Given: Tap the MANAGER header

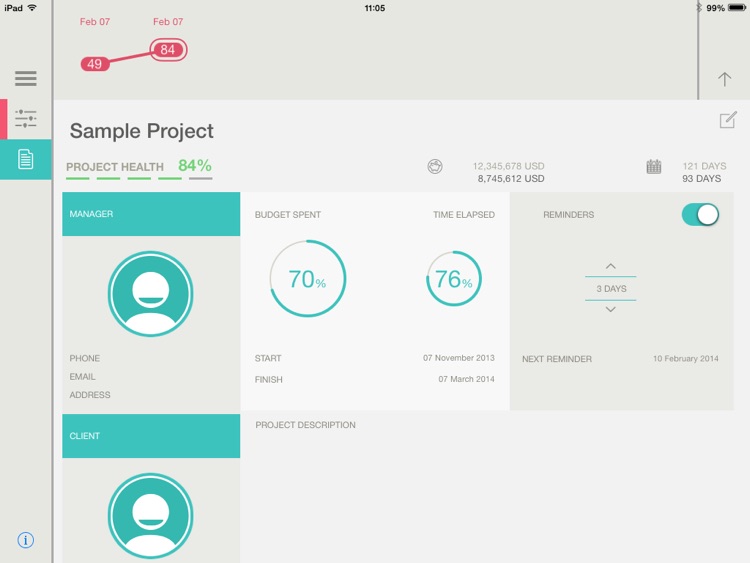Looking at the screenshot, I should coord(151,214).
